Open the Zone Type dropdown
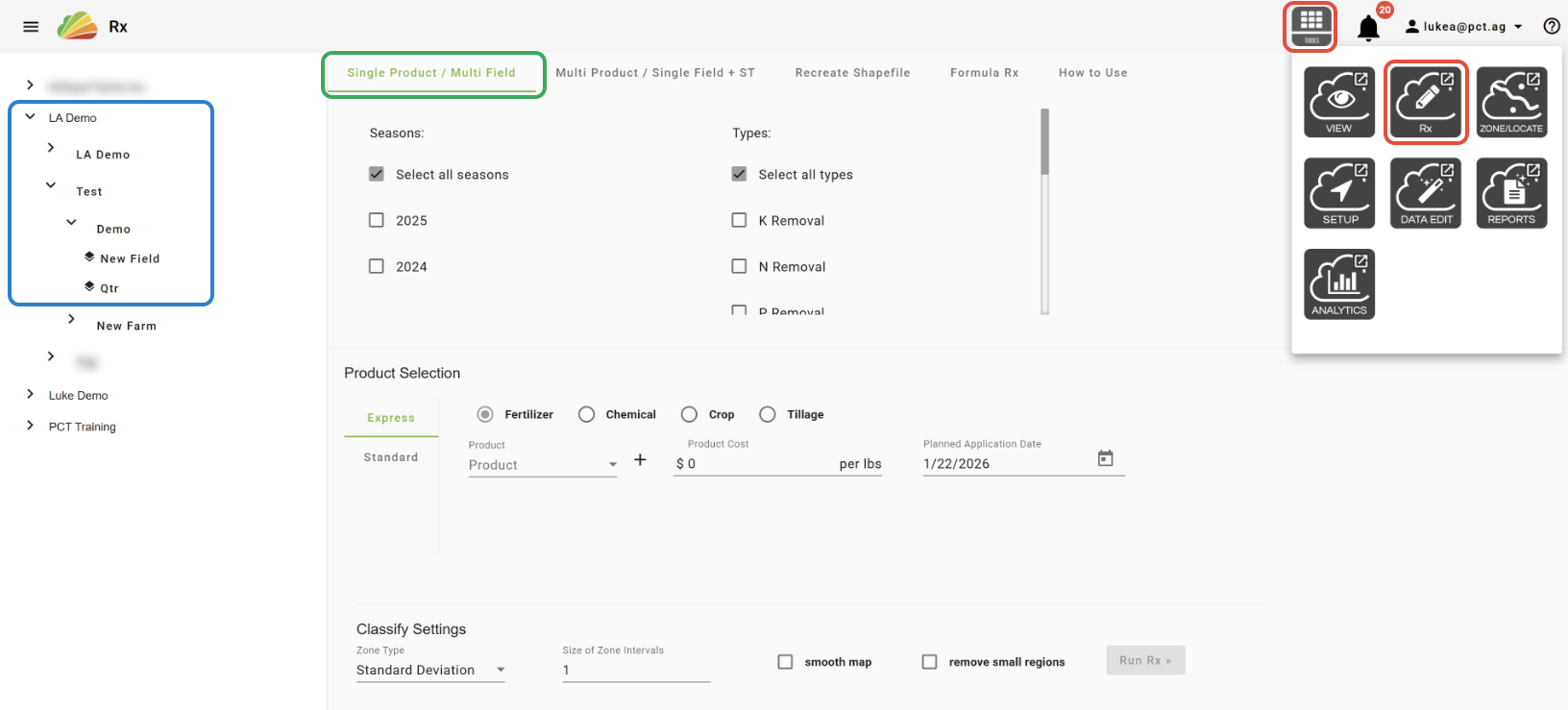The image size is (1568, 710). [430, 670]
